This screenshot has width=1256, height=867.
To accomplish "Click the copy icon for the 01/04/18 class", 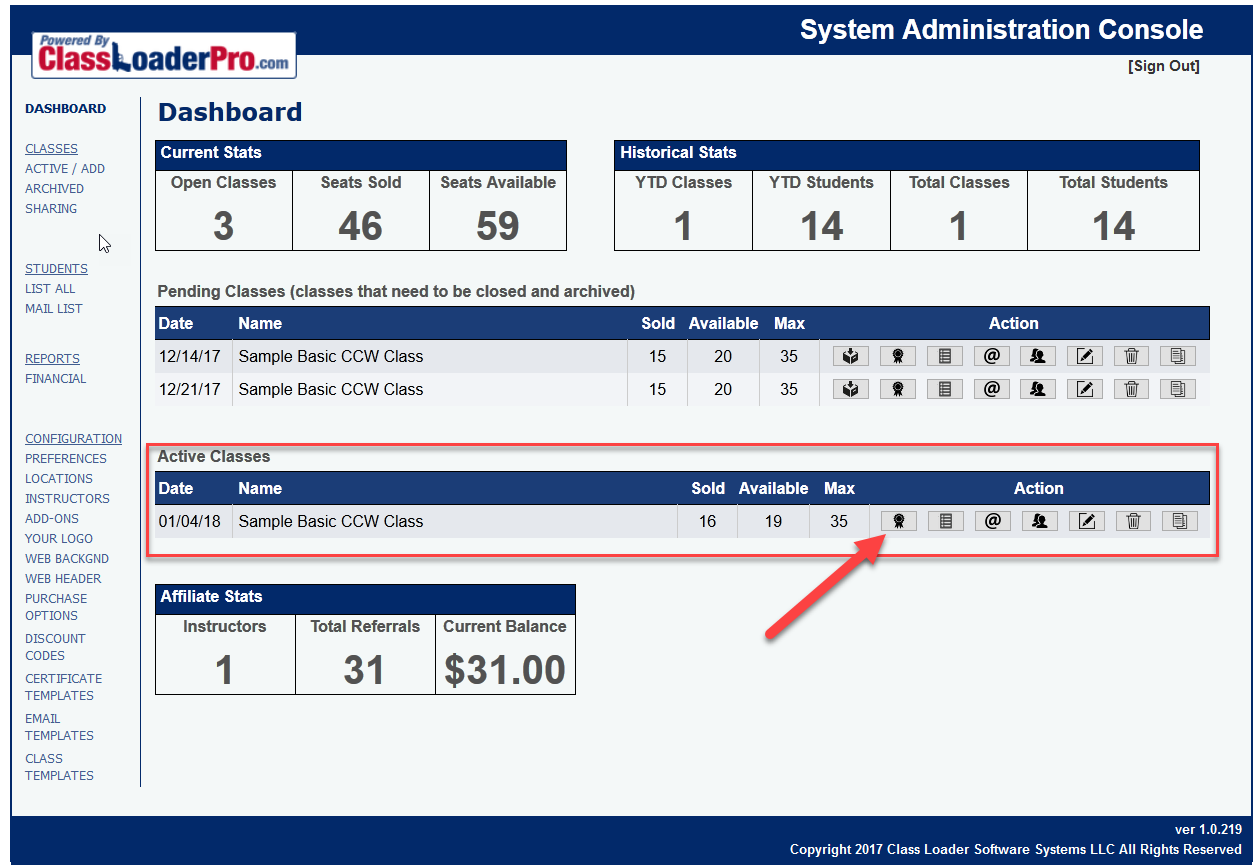I will tap(1179, 521).
